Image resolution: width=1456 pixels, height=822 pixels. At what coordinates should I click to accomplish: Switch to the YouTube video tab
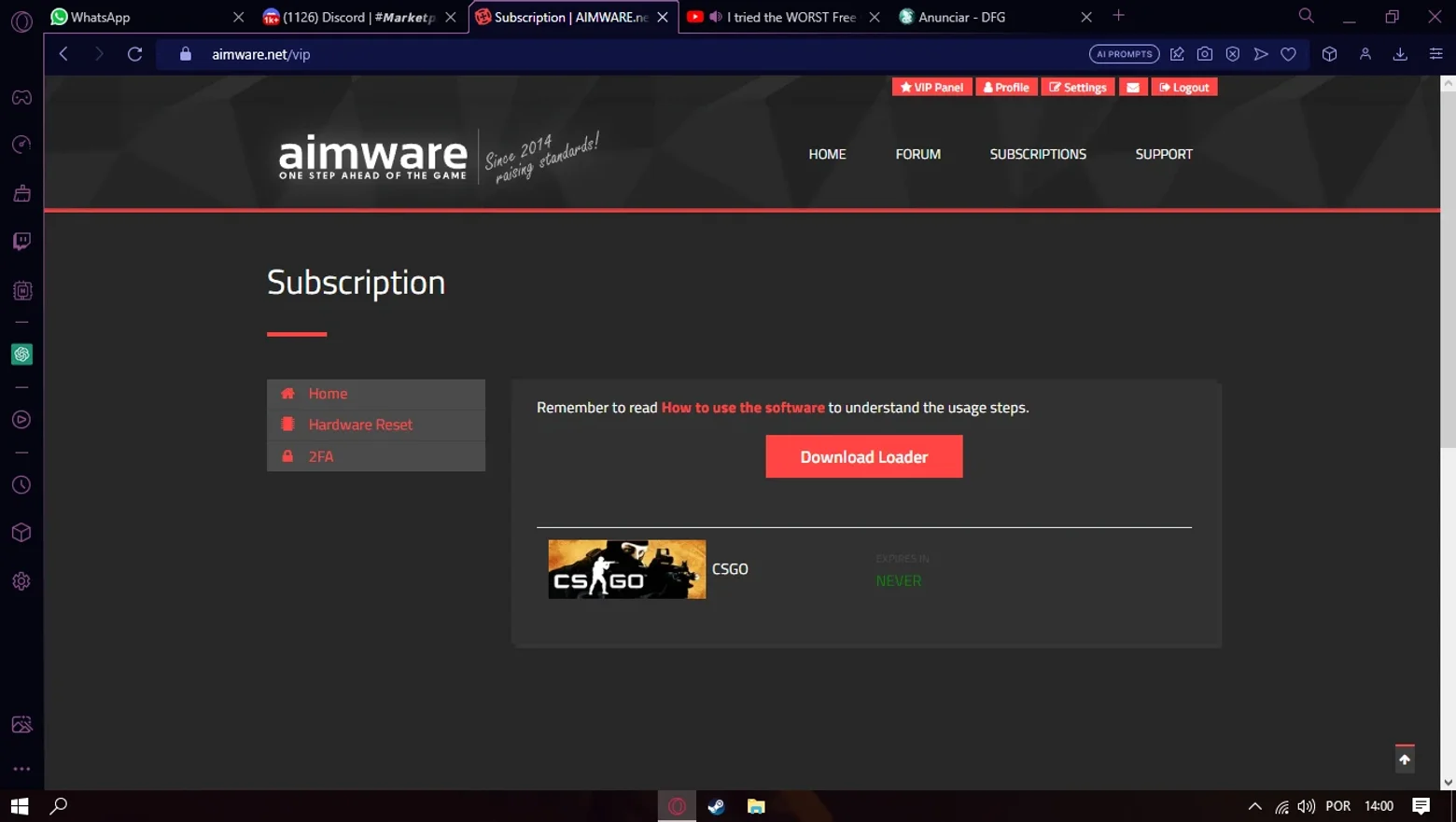(782, 17)
